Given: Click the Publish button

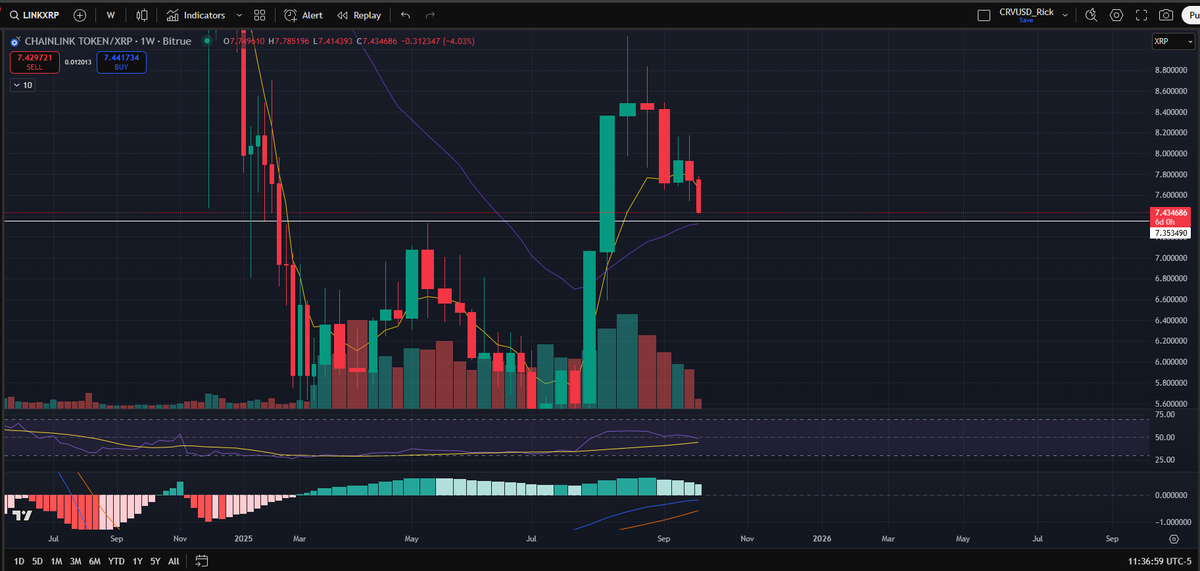Looking at the screenshot, I should click(x=1190, y=15).
